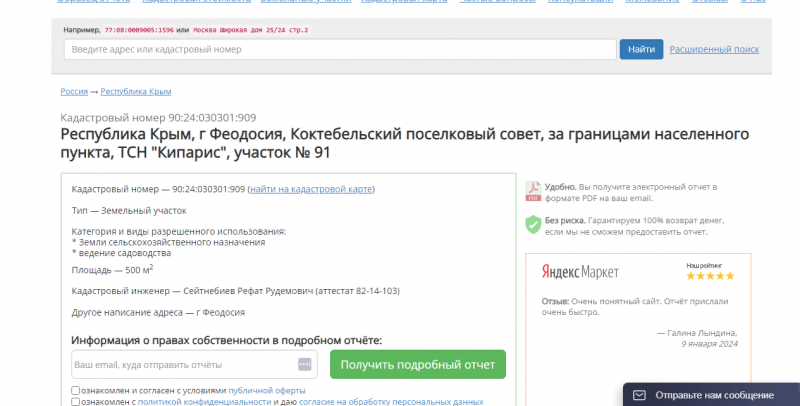Click the example address Москва Широкая дом 25/24 стр.2
The width and height of the screenshot is (800, 406).
click(x=251, y=30)
